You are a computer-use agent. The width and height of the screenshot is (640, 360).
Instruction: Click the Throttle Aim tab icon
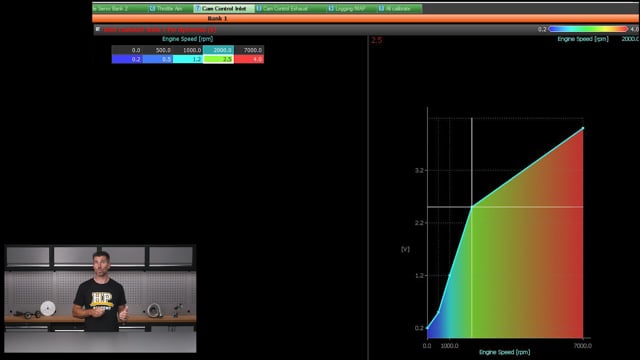point(152,8)
